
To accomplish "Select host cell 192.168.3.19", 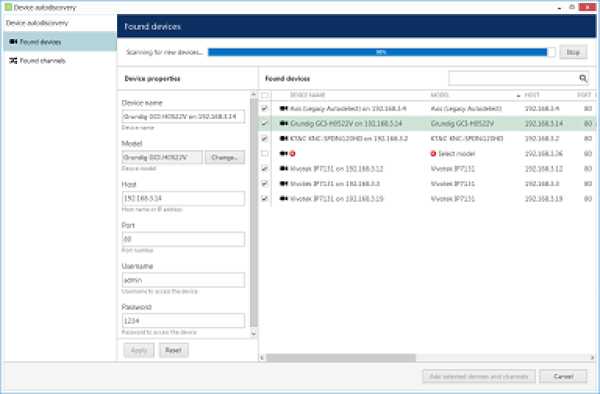I will [x=544, y=199].
